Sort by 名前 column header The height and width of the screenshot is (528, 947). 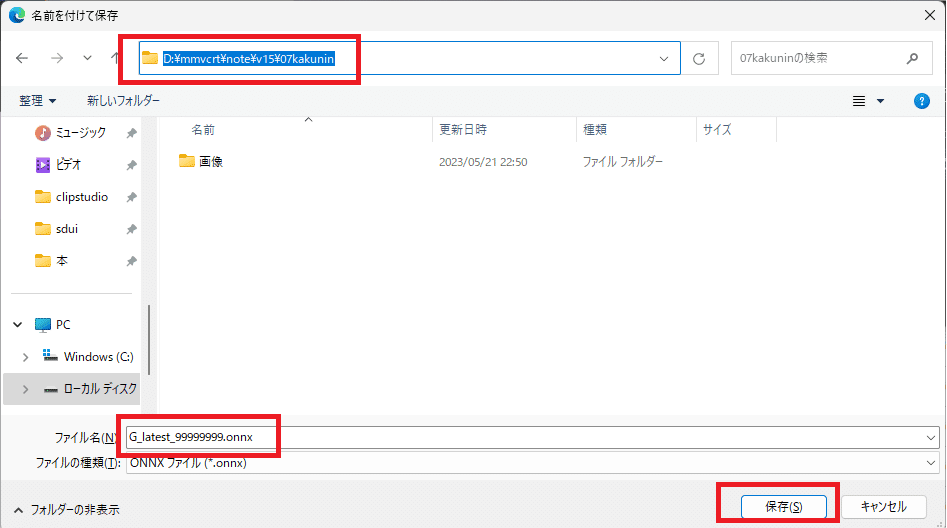point(203,130)
